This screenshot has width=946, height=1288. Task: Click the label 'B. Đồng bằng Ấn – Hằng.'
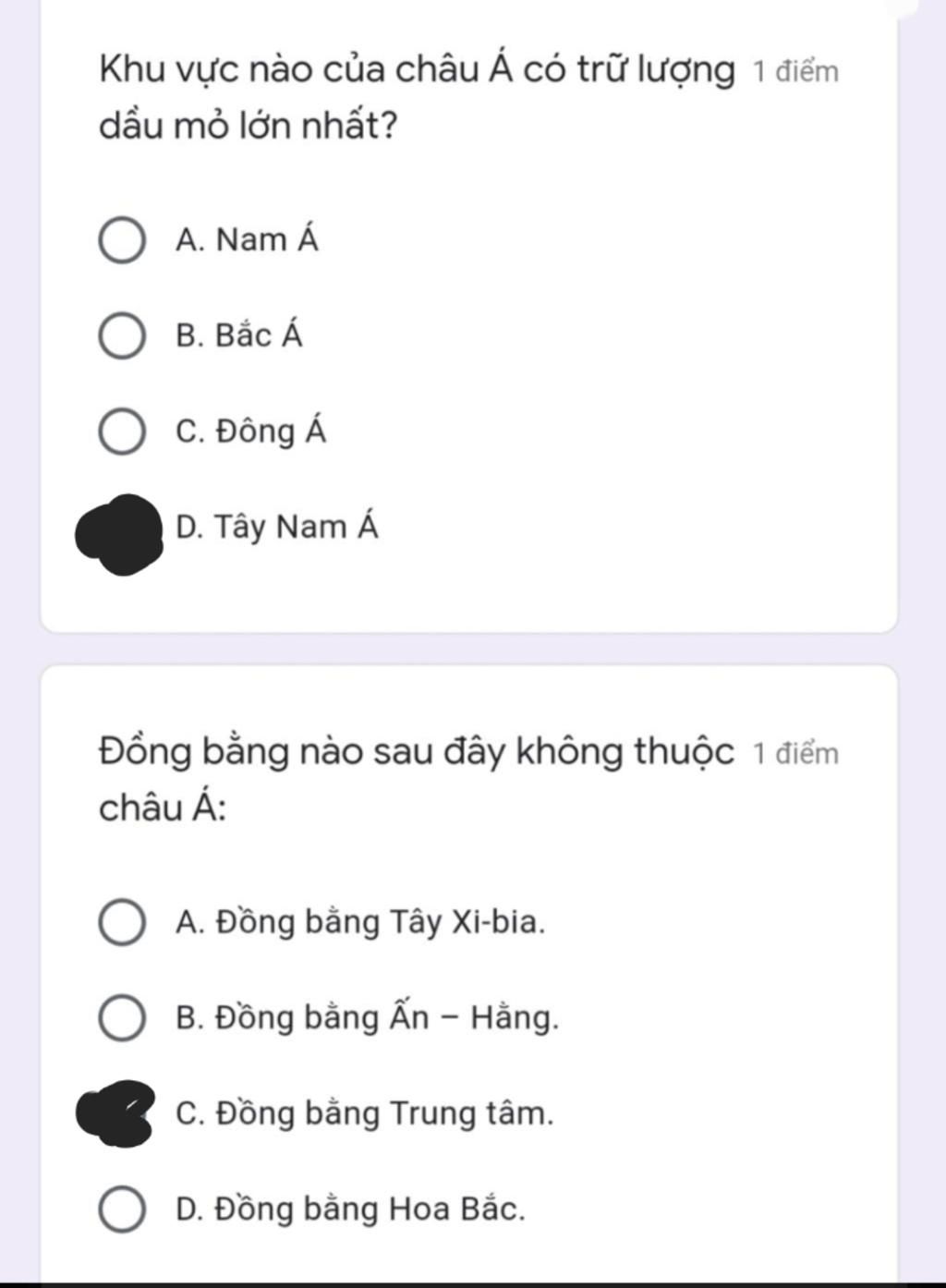[368, 1017]
